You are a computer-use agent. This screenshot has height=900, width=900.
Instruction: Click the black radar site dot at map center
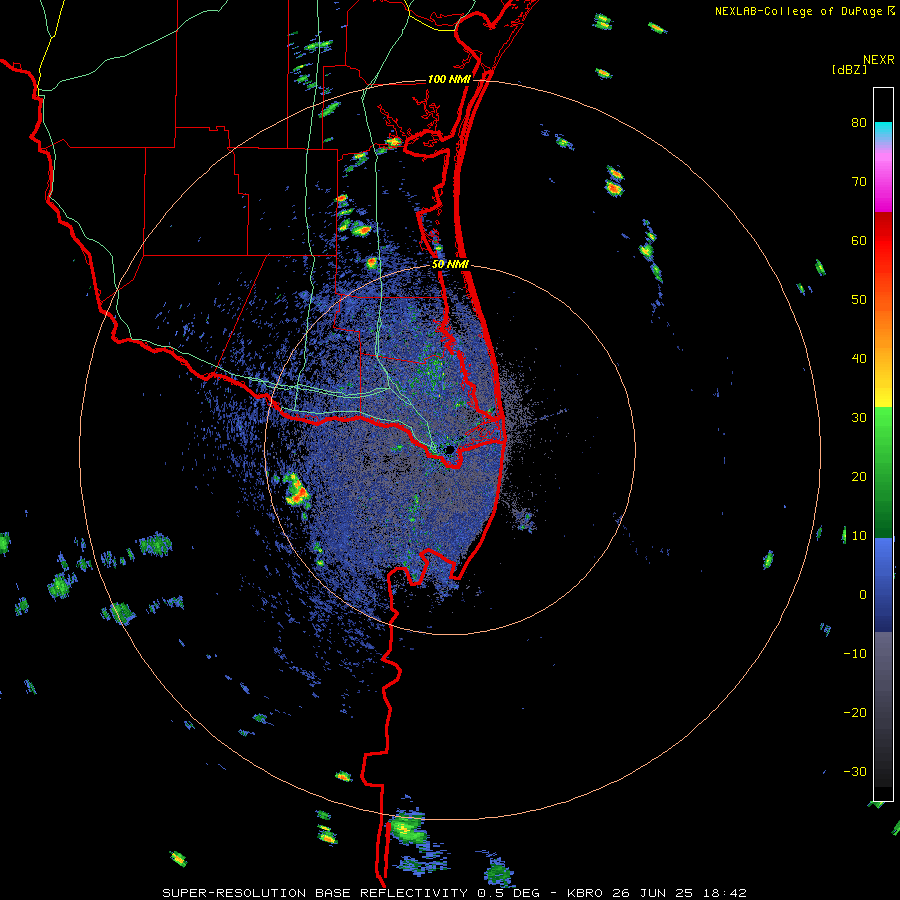pos(449,449)
